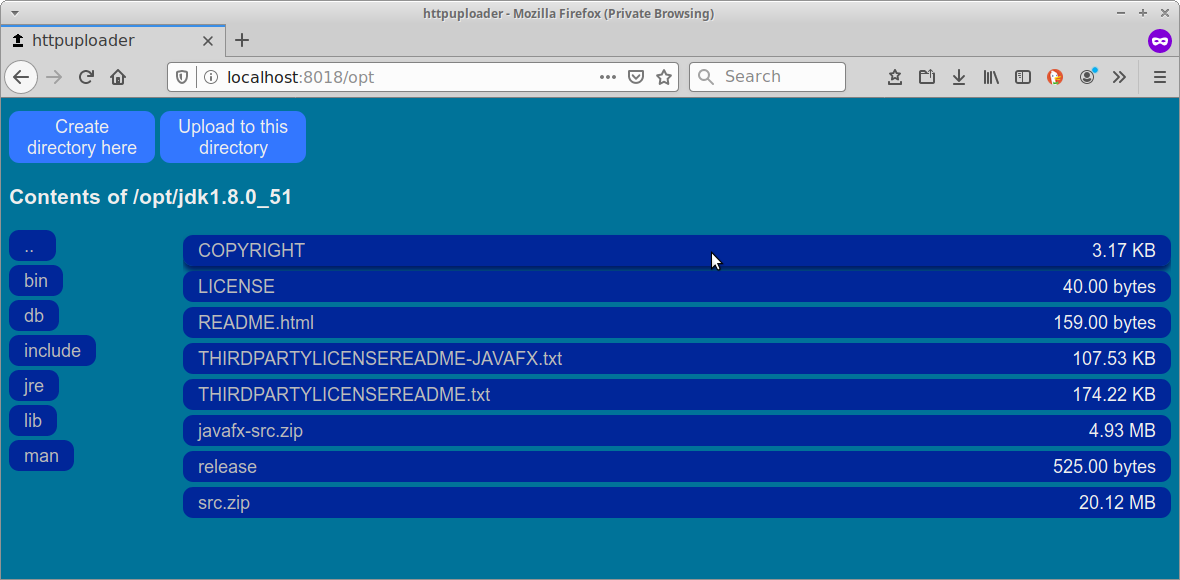
Task: Download the javafx-src.zip file
Action: [x=251, y=431]
